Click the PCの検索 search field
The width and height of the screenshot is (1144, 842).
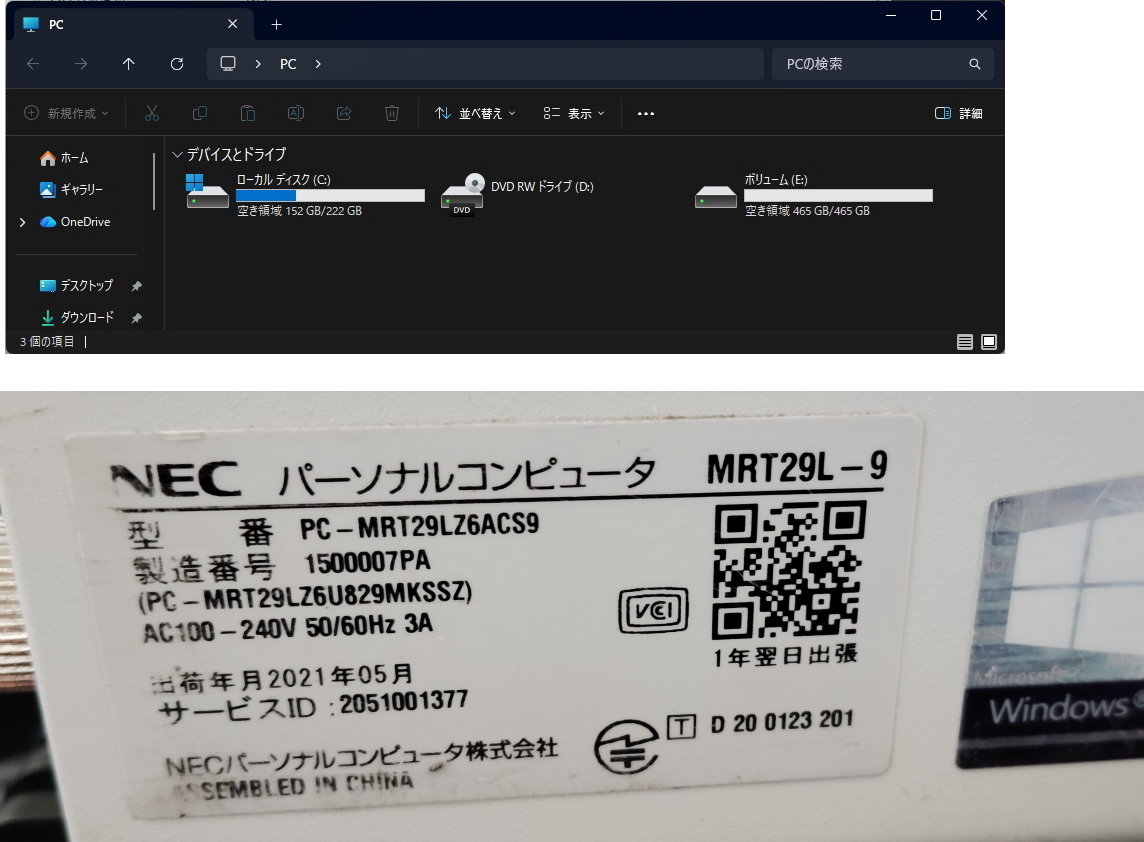[x=870, y=64]
